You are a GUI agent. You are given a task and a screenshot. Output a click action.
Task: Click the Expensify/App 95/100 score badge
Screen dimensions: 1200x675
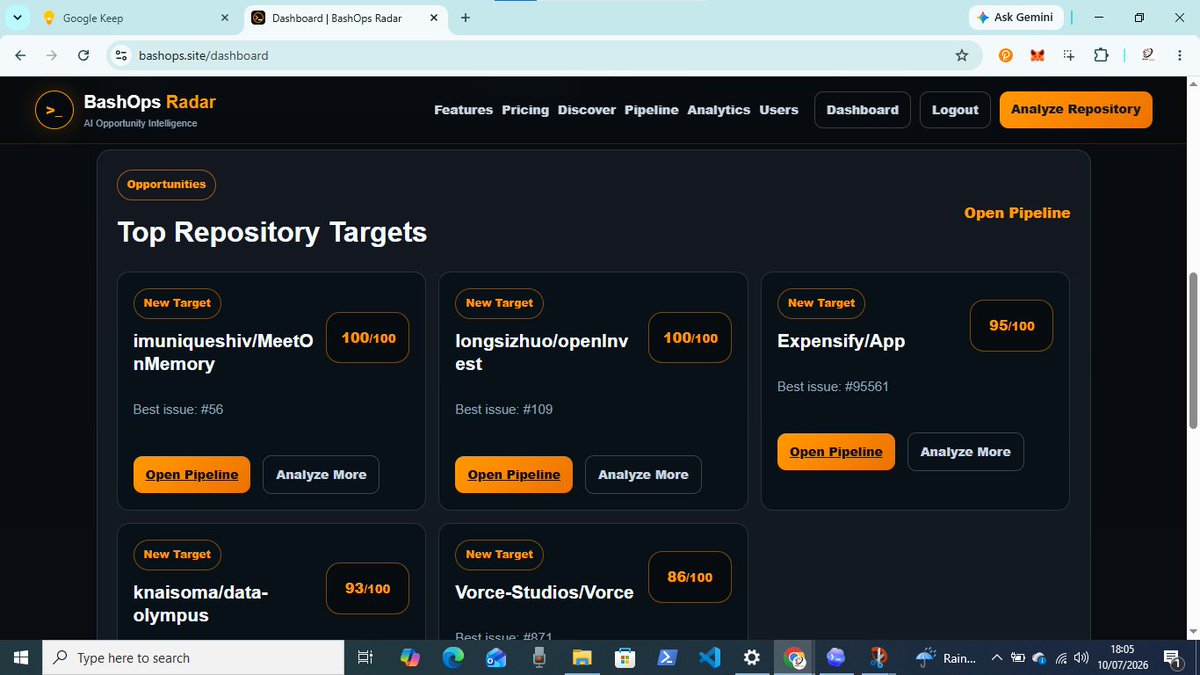click(x=1011, y=326)
